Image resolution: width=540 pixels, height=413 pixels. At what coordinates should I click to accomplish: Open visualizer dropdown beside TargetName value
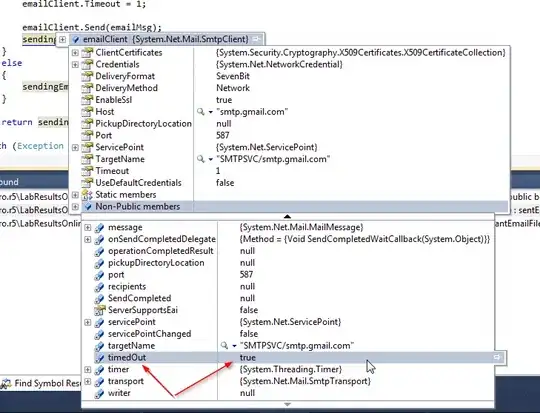(210, 159)
